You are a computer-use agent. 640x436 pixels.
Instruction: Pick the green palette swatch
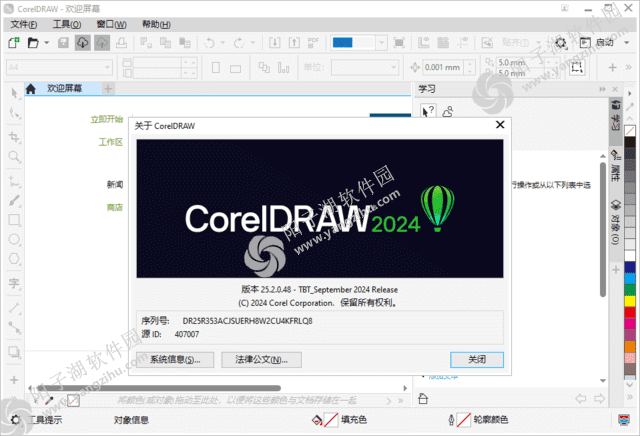click(630, 289)
